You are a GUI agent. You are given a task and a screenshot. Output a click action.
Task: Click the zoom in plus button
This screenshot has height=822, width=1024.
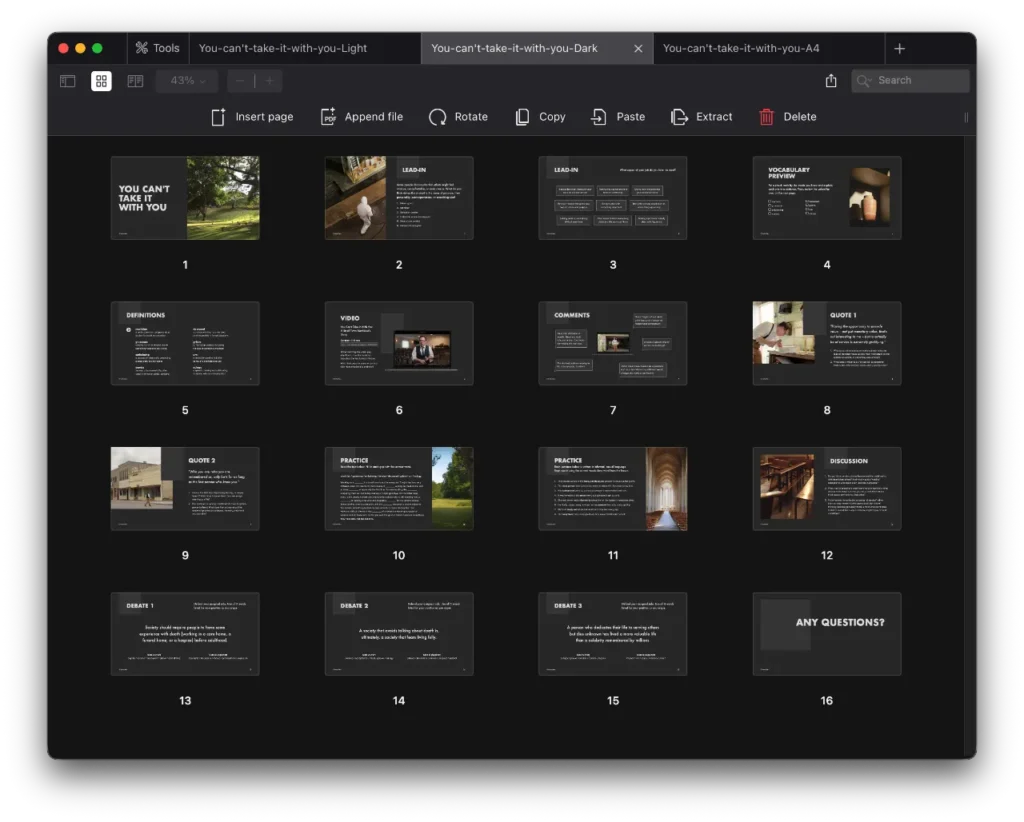click(x=268, y=81)
